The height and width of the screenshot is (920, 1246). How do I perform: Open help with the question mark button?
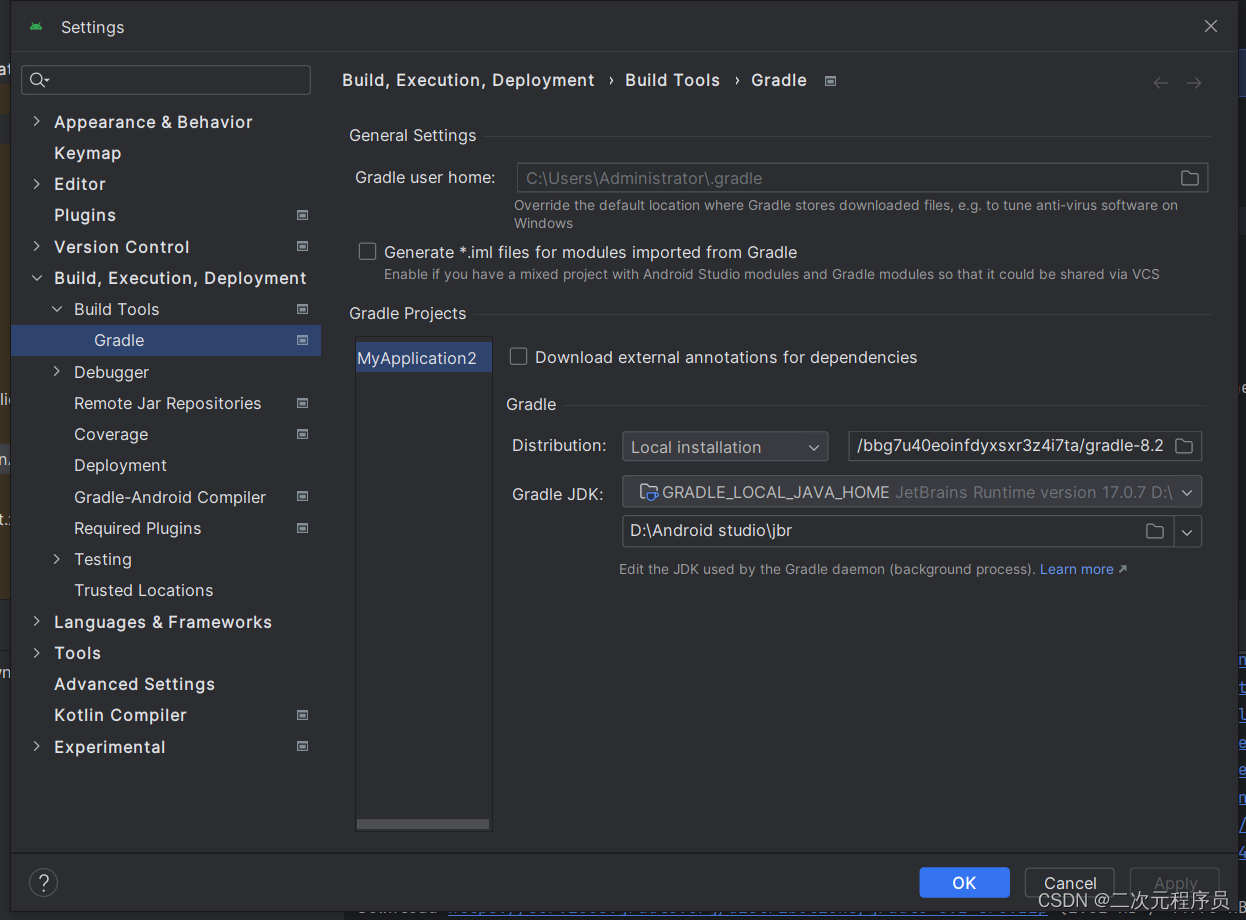[x=43, y=882]
